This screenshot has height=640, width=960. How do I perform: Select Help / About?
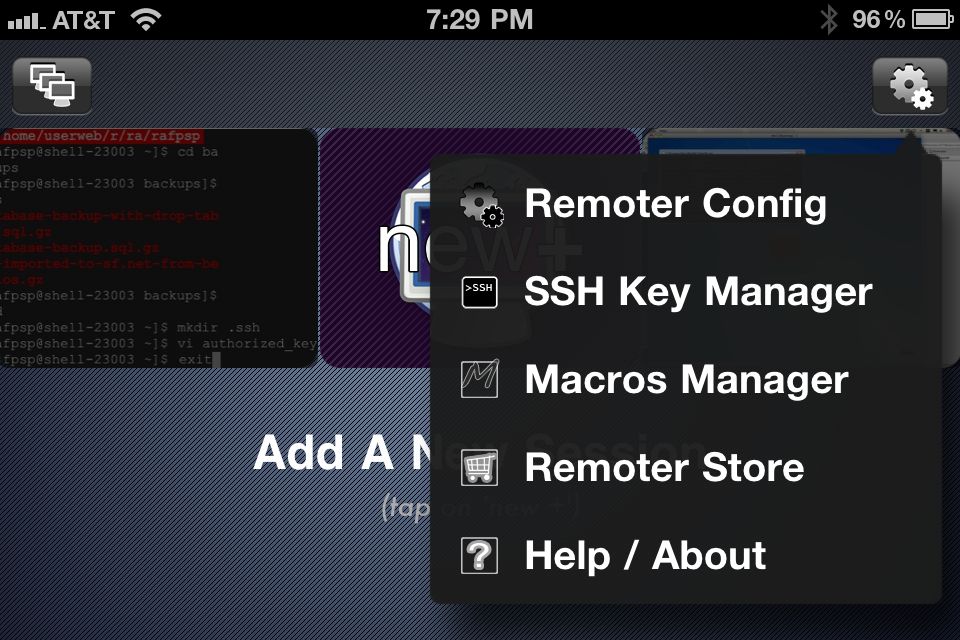point(686,555)
